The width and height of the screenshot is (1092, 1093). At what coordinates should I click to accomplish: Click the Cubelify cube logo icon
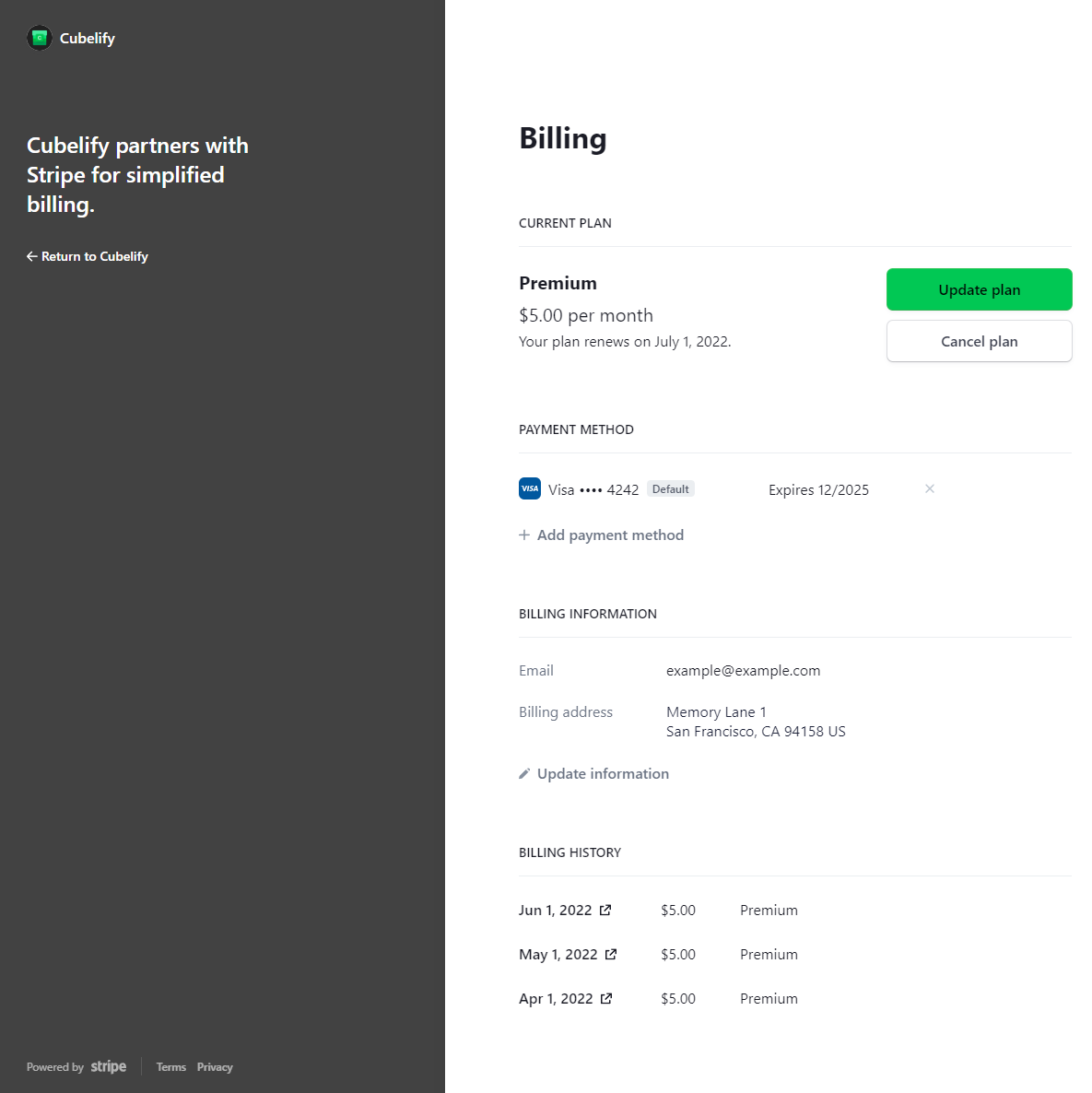[x=40, y=38]
